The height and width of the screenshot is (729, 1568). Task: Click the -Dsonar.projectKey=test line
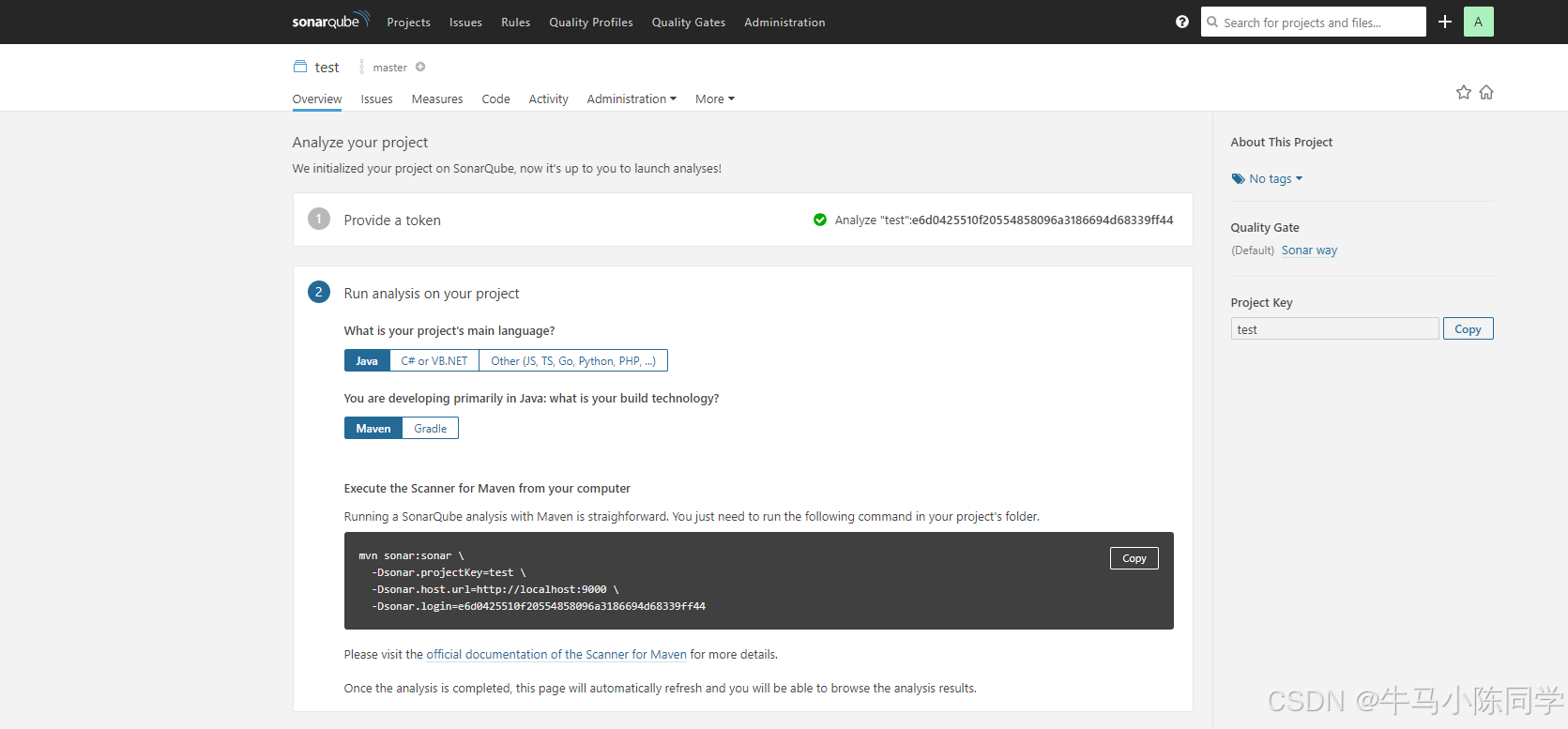point(449,572)
